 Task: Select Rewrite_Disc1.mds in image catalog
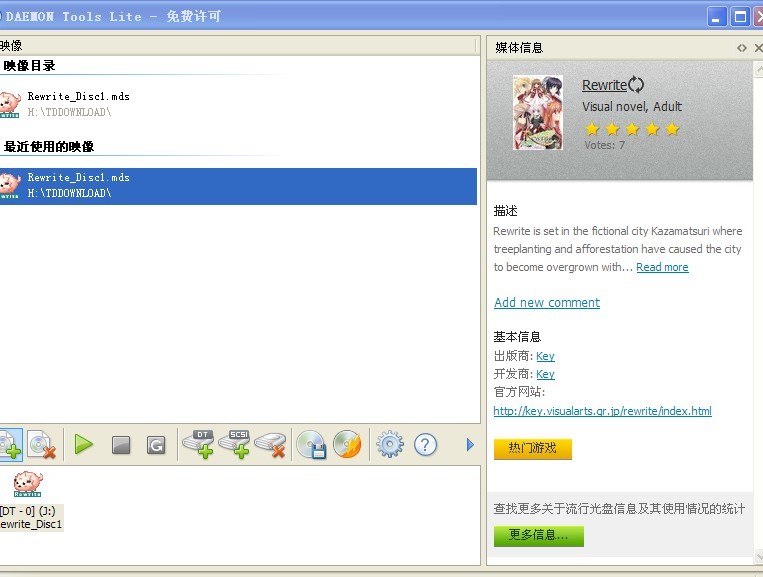[238, 104]
